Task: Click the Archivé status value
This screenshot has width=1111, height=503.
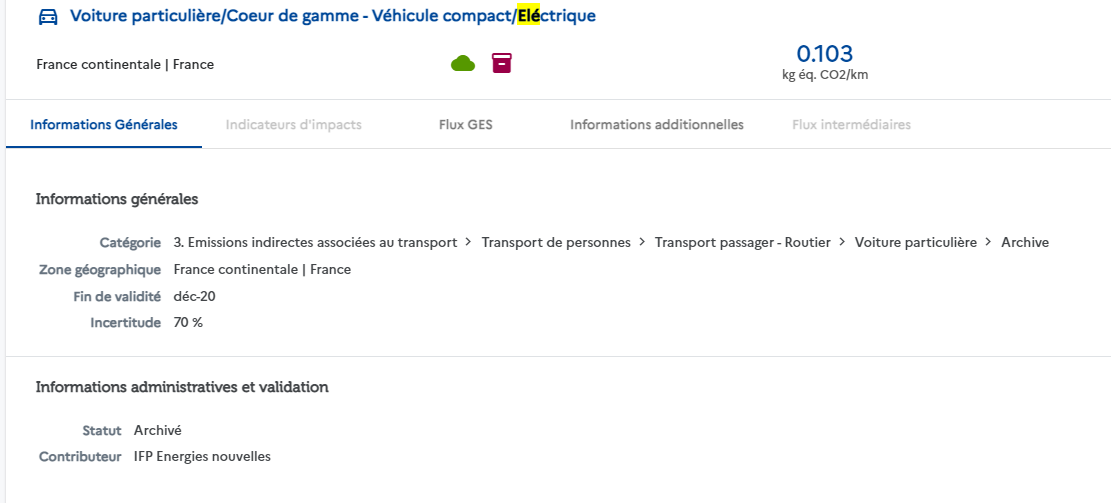Action: (158, 430)
